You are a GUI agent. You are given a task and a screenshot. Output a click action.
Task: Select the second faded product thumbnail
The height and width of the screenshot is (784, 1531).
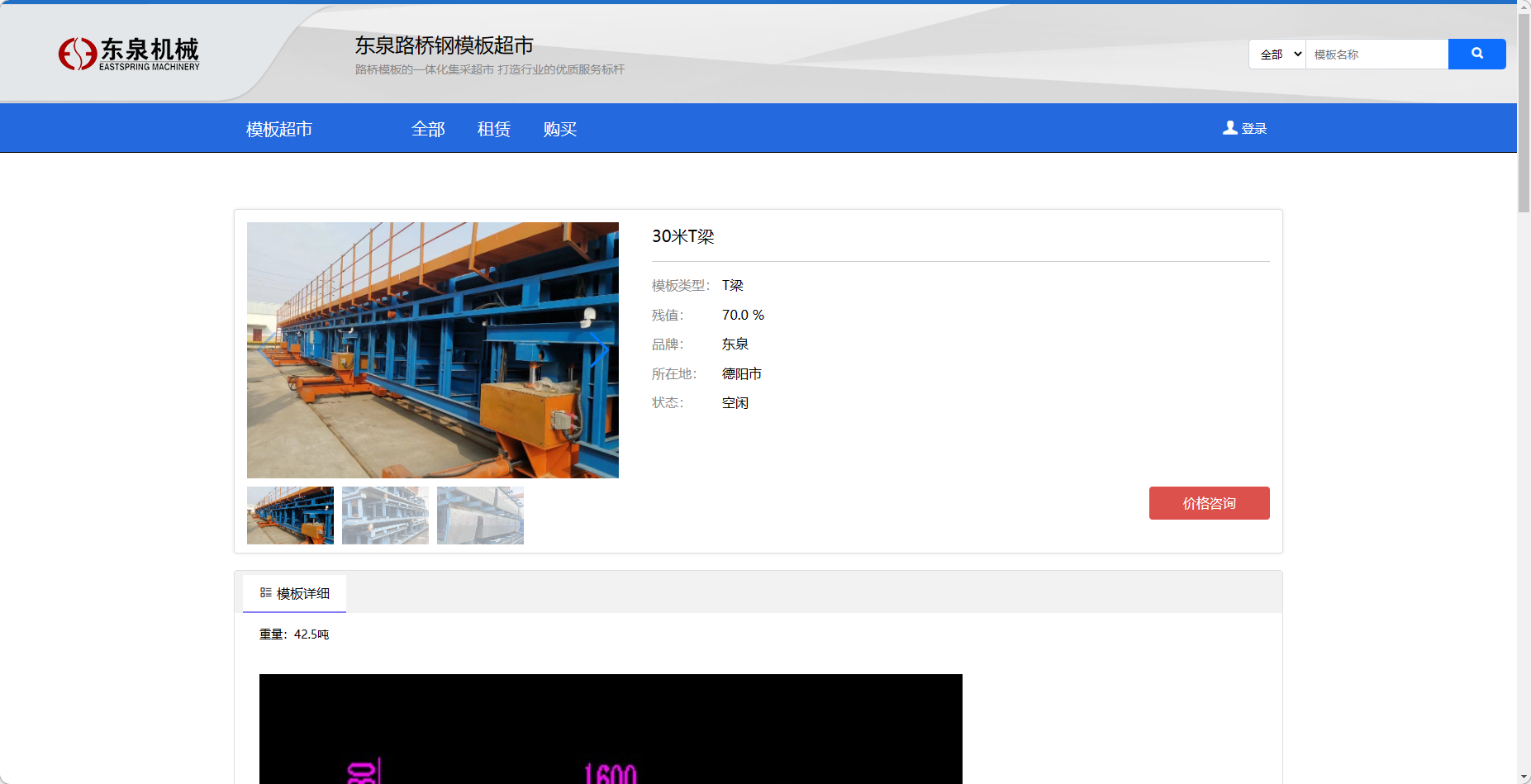[x=385, y=516]
